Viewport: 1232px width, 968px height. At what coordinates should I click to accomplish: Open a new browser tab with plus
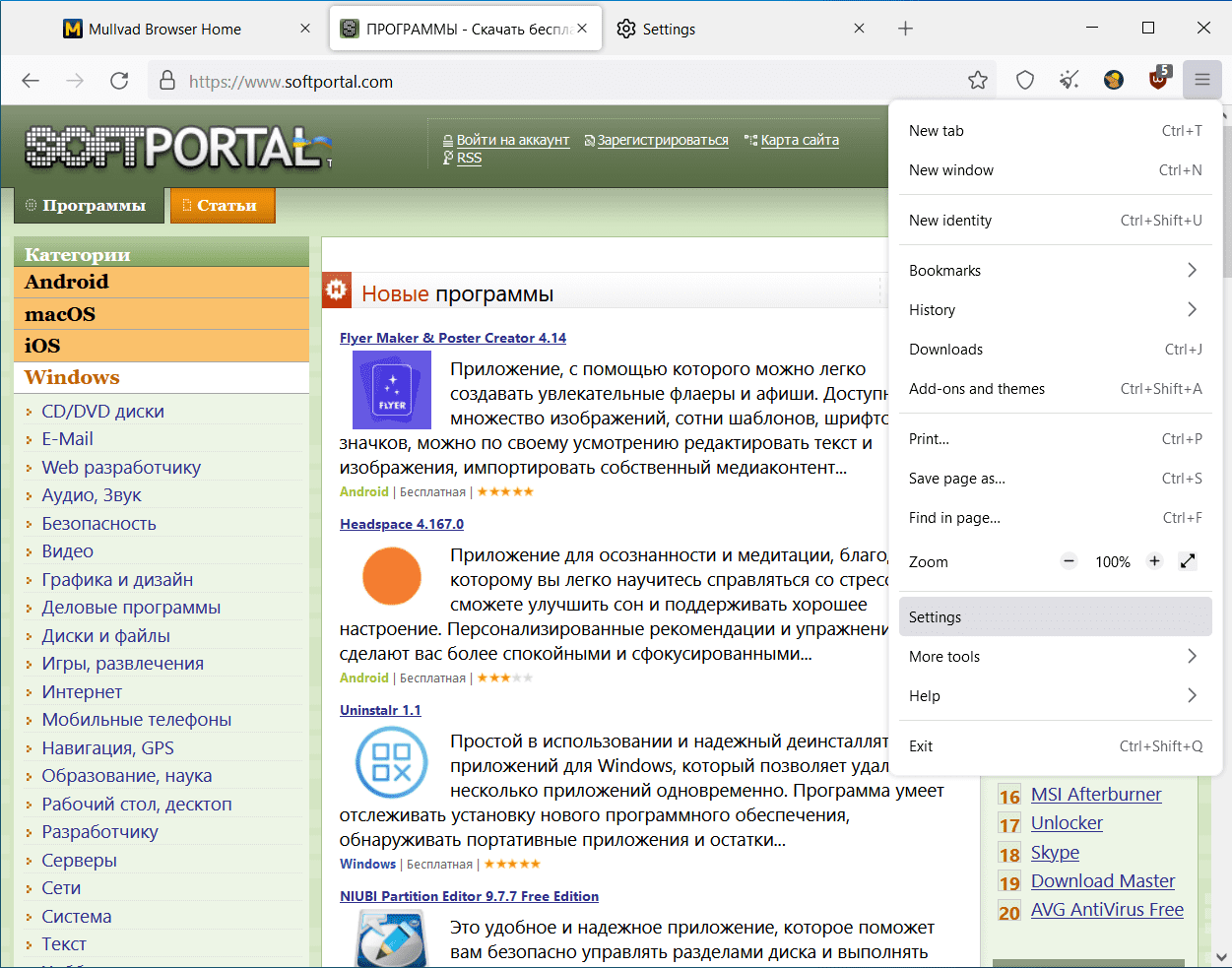click(x=906, y=29)
